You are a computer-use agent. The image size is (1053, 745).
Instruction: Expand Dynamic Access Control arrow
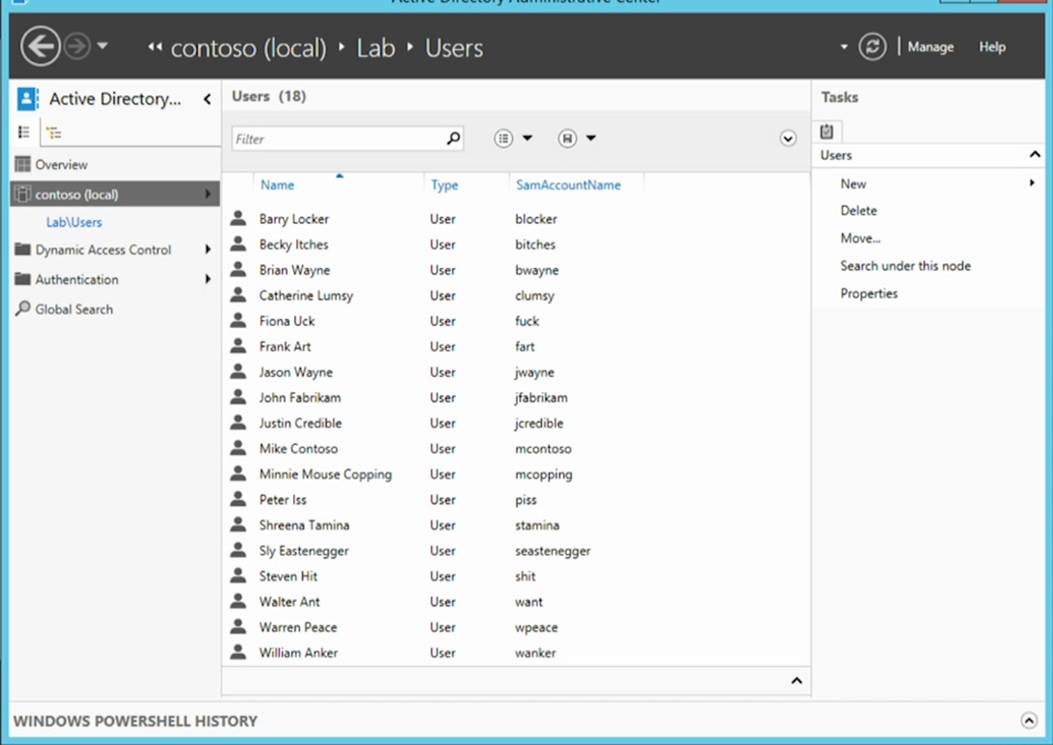coord(208,249)
